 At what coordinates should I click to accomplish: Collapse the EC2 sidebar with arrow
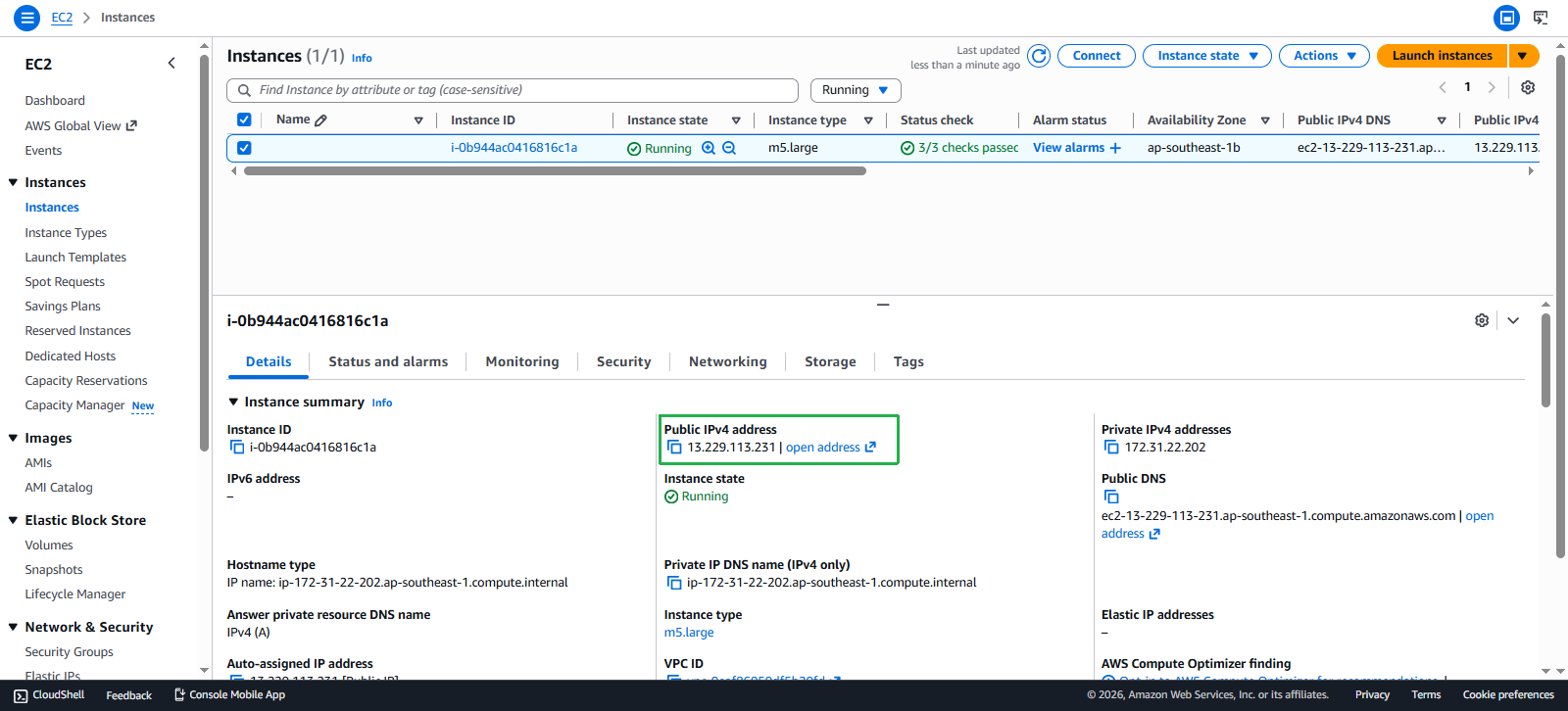171,64
